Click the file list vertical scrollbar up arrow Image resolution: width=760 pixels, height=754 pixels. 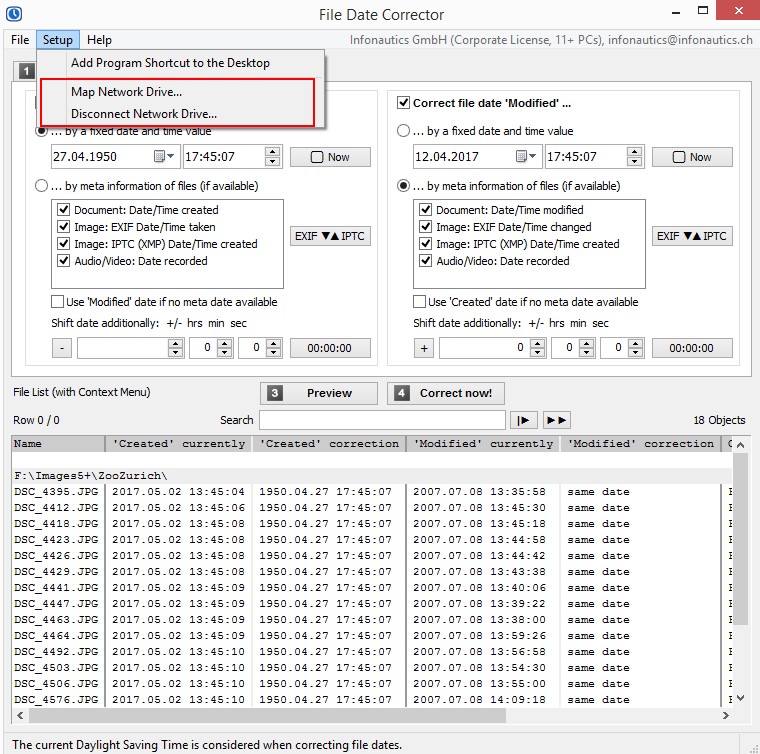point(740,445)
